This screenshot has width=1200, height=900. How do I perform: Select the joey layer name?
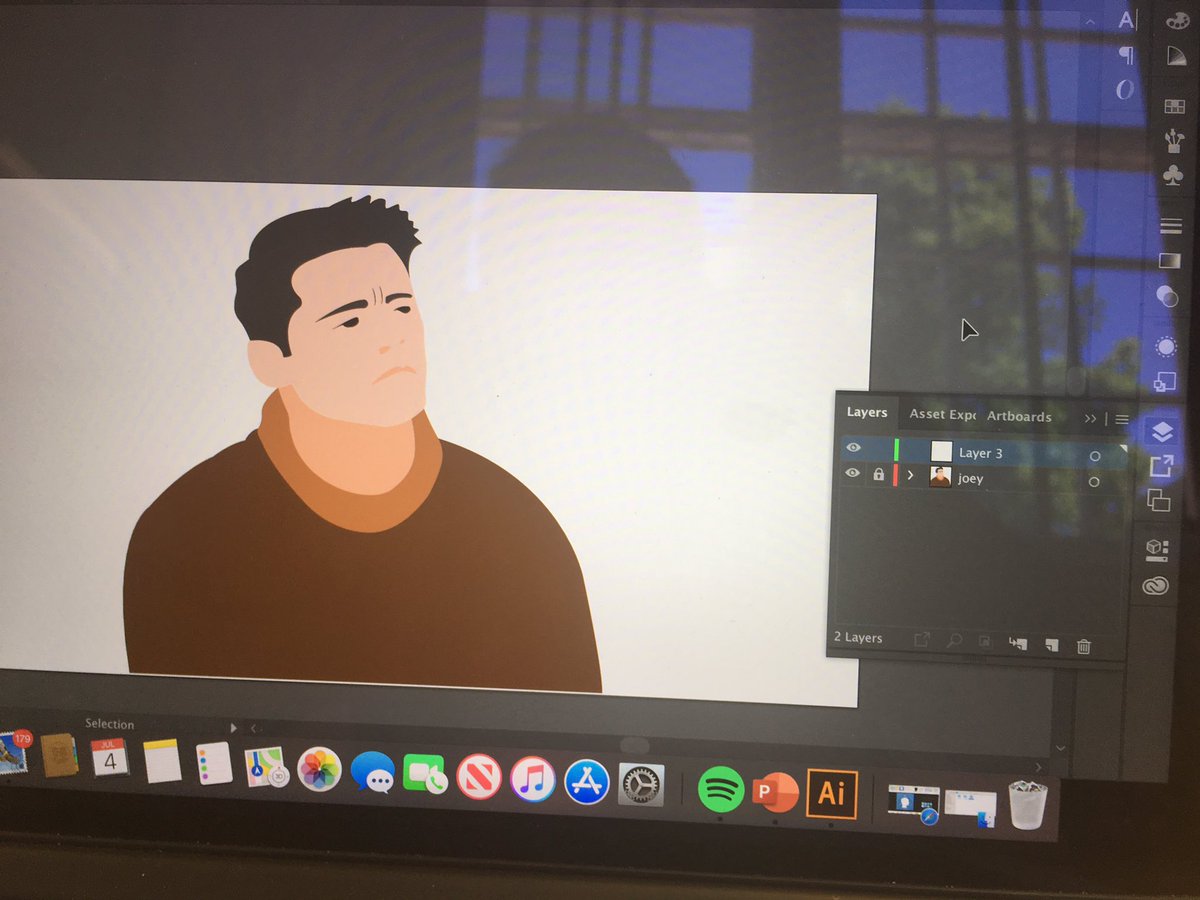click(x=970, y=478)
